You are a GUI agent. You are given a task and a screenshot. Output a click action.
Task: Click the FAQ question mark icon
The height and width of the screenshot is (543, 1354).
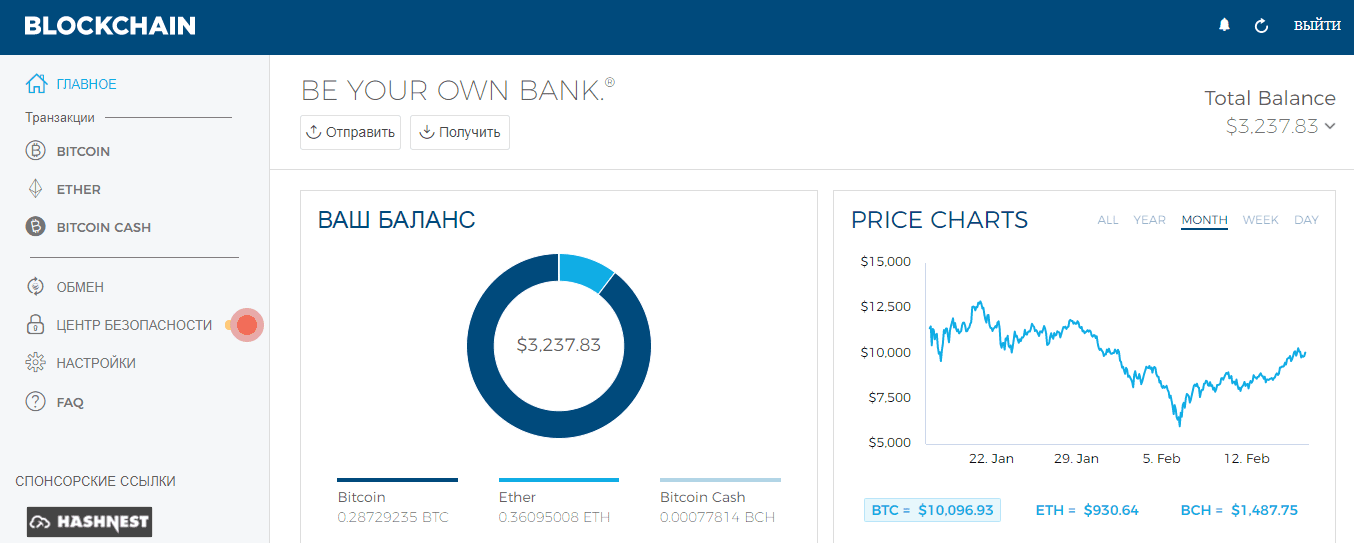click(36, 402)
